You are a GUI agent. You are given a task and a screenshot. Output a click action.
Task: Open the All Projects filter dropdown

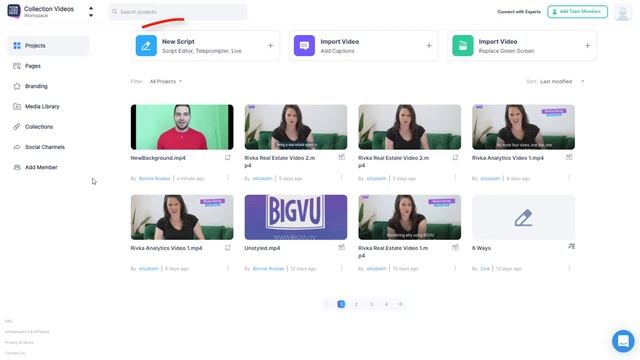[x=166, y=82]
